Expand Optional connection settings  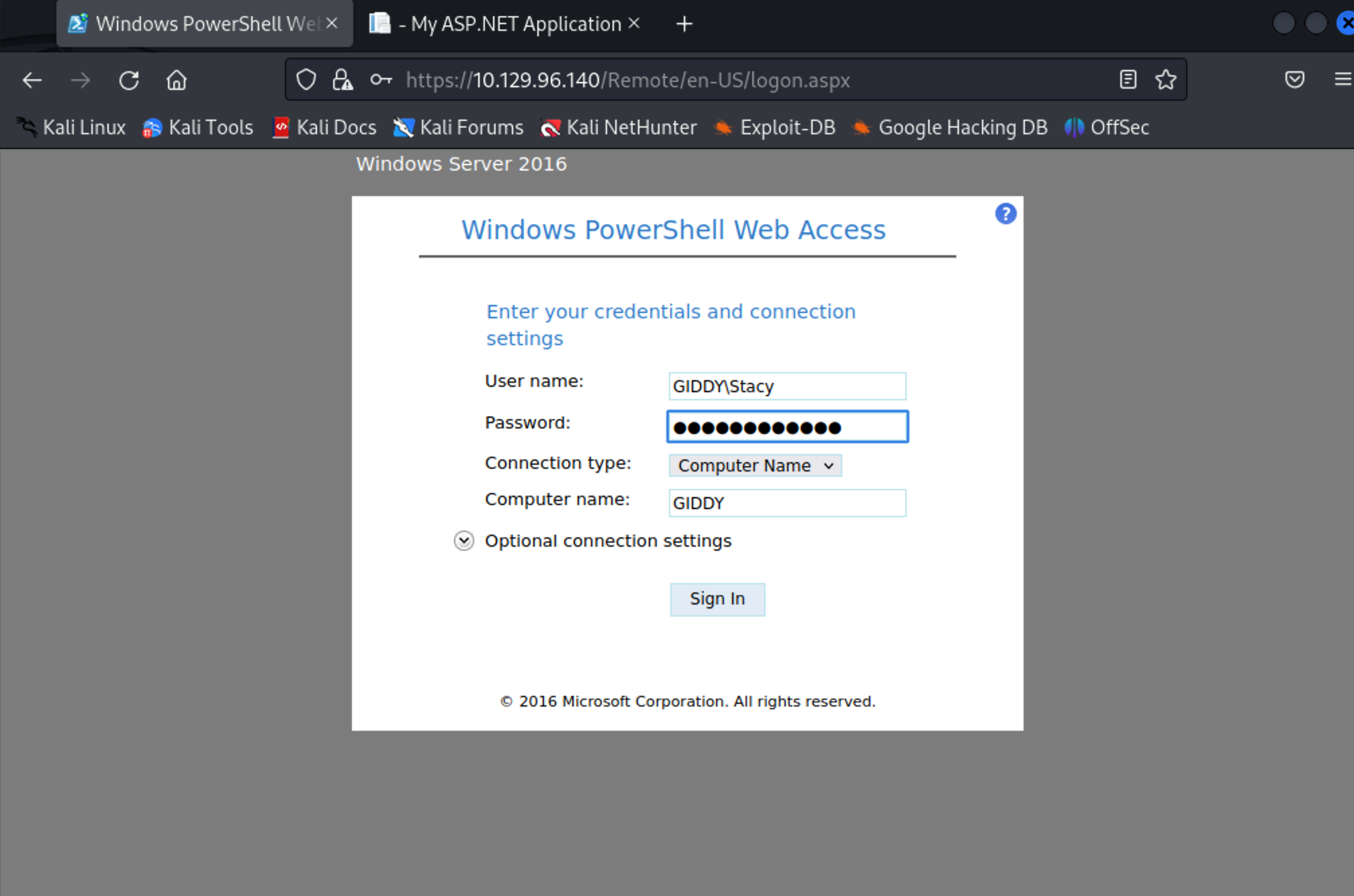click(464, 541)
